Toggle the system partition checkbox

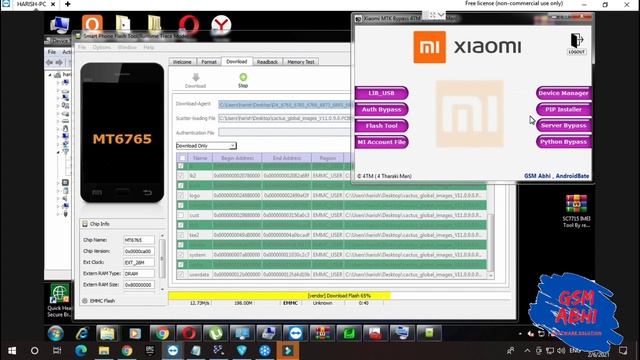tap(181, 255)
